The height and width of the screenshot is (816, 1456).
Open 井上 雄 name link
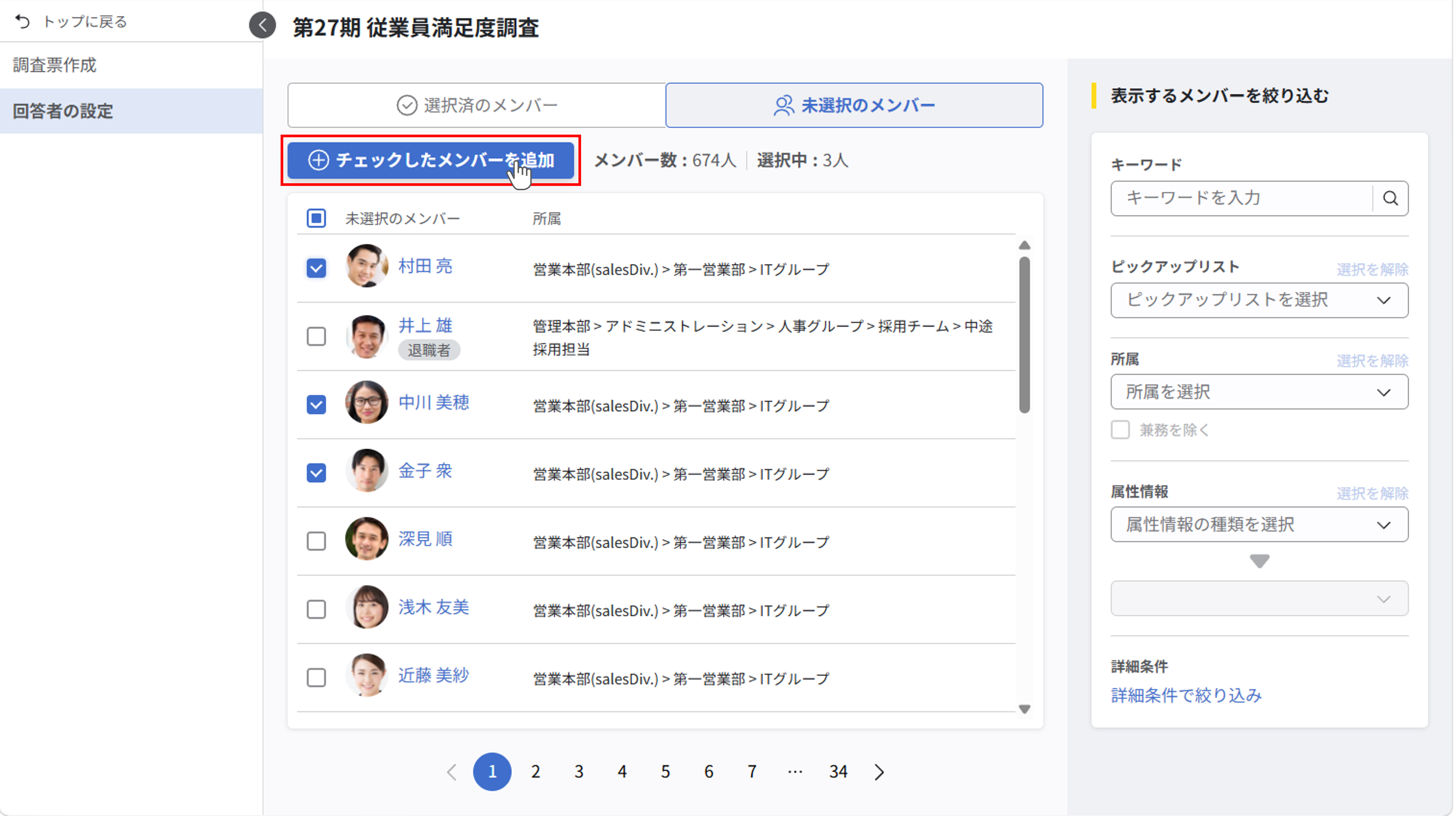[x=425, y=326]
